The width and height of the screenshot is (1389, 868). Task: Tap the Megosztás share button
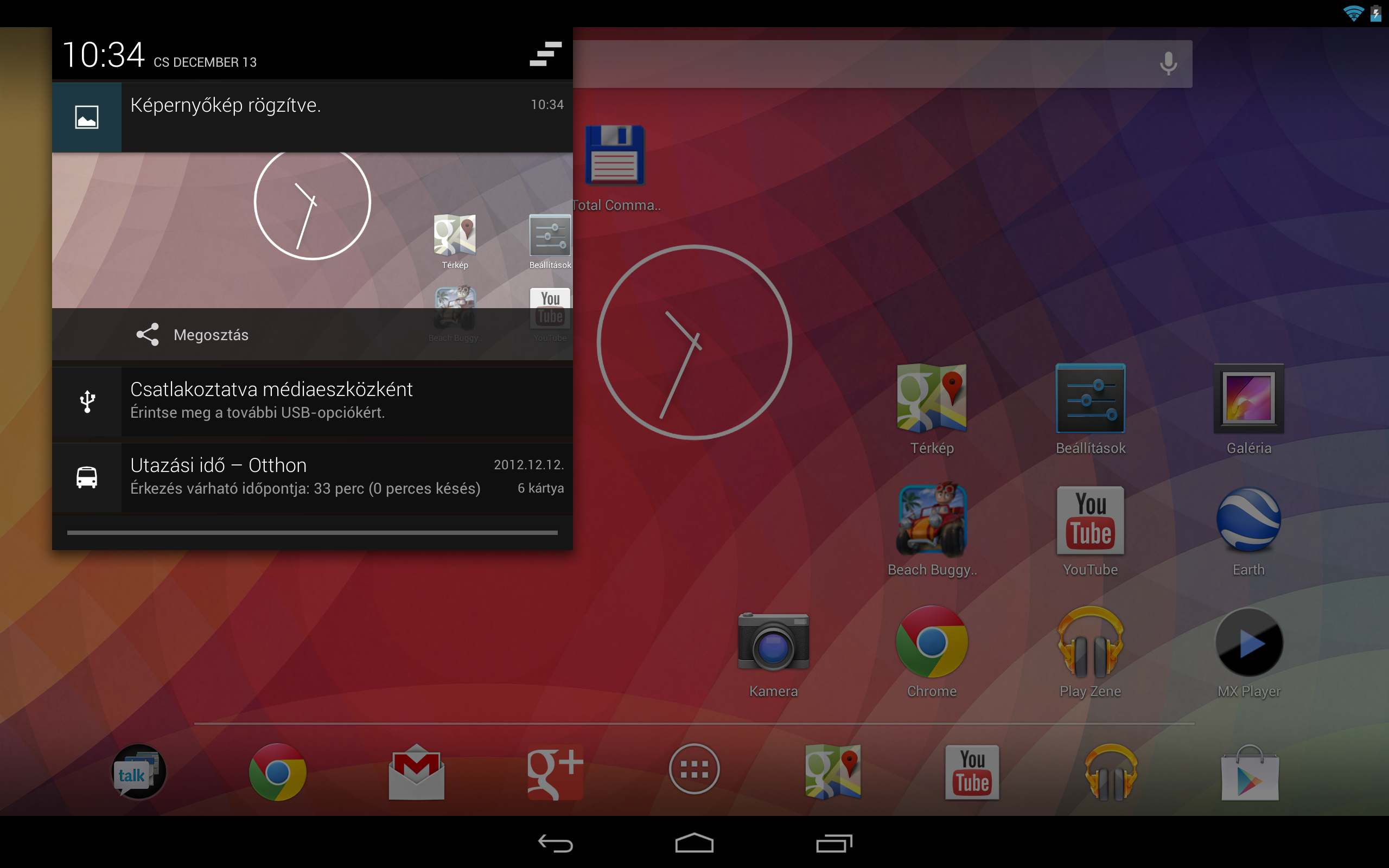click(192, 335)
